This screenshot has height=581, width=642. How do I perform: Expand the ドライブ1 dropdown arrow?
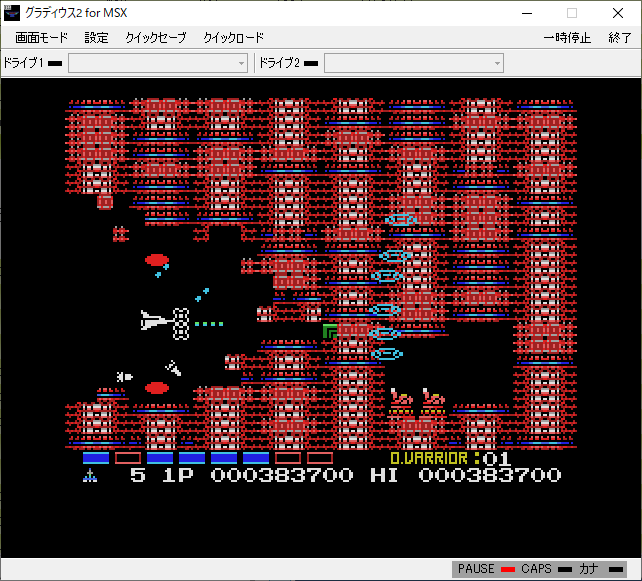[241, 63]
